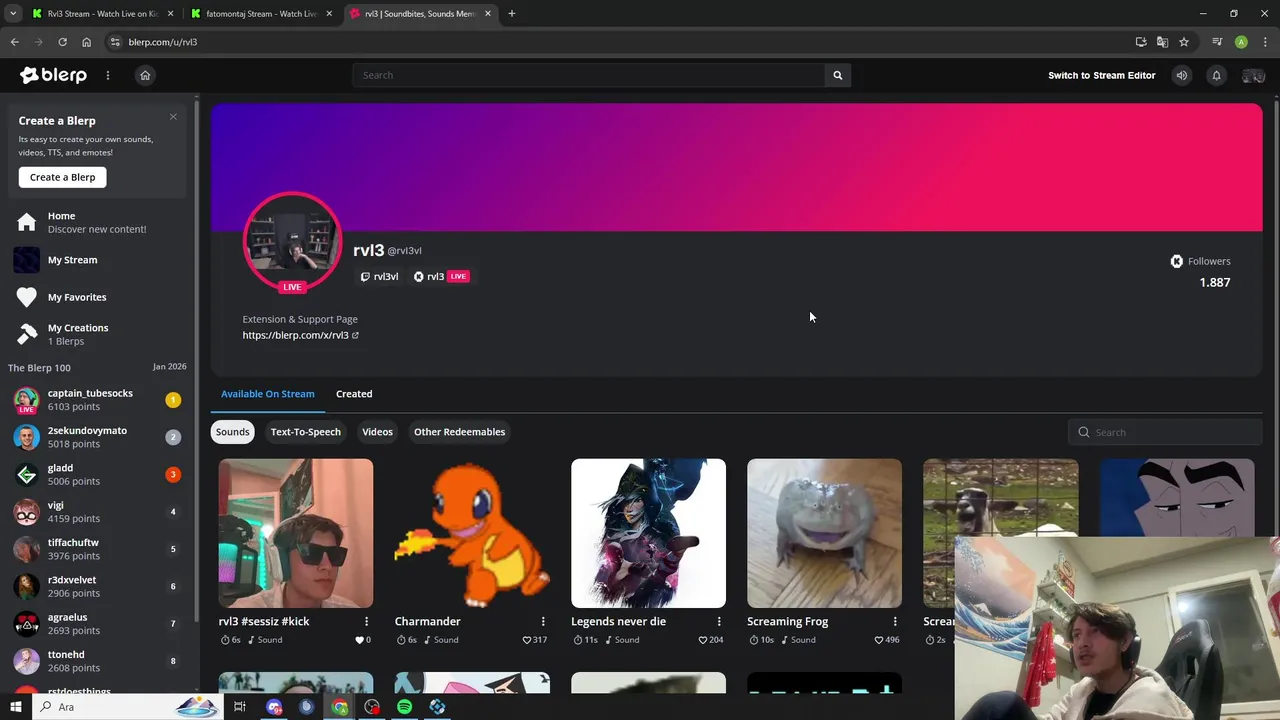Click Switch to Stream Editor
This screenshot has width=1280, height=720.
coord(1101,75)
